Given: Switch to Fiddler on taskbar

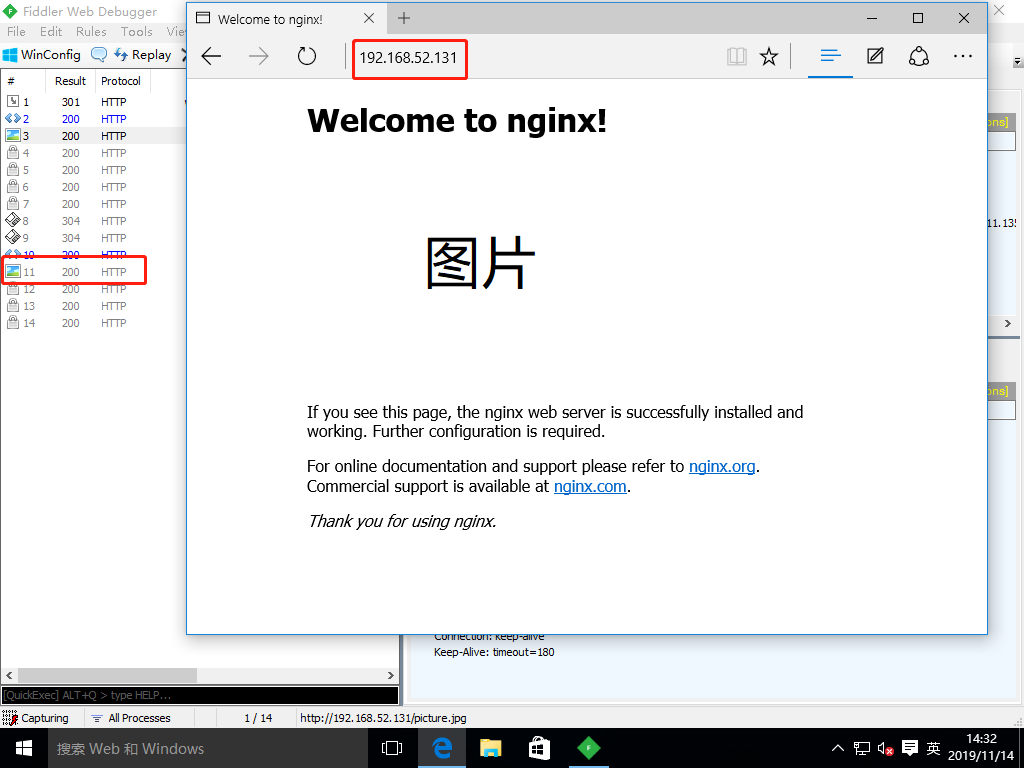Looking at the screenshot, I should [588, 748].
